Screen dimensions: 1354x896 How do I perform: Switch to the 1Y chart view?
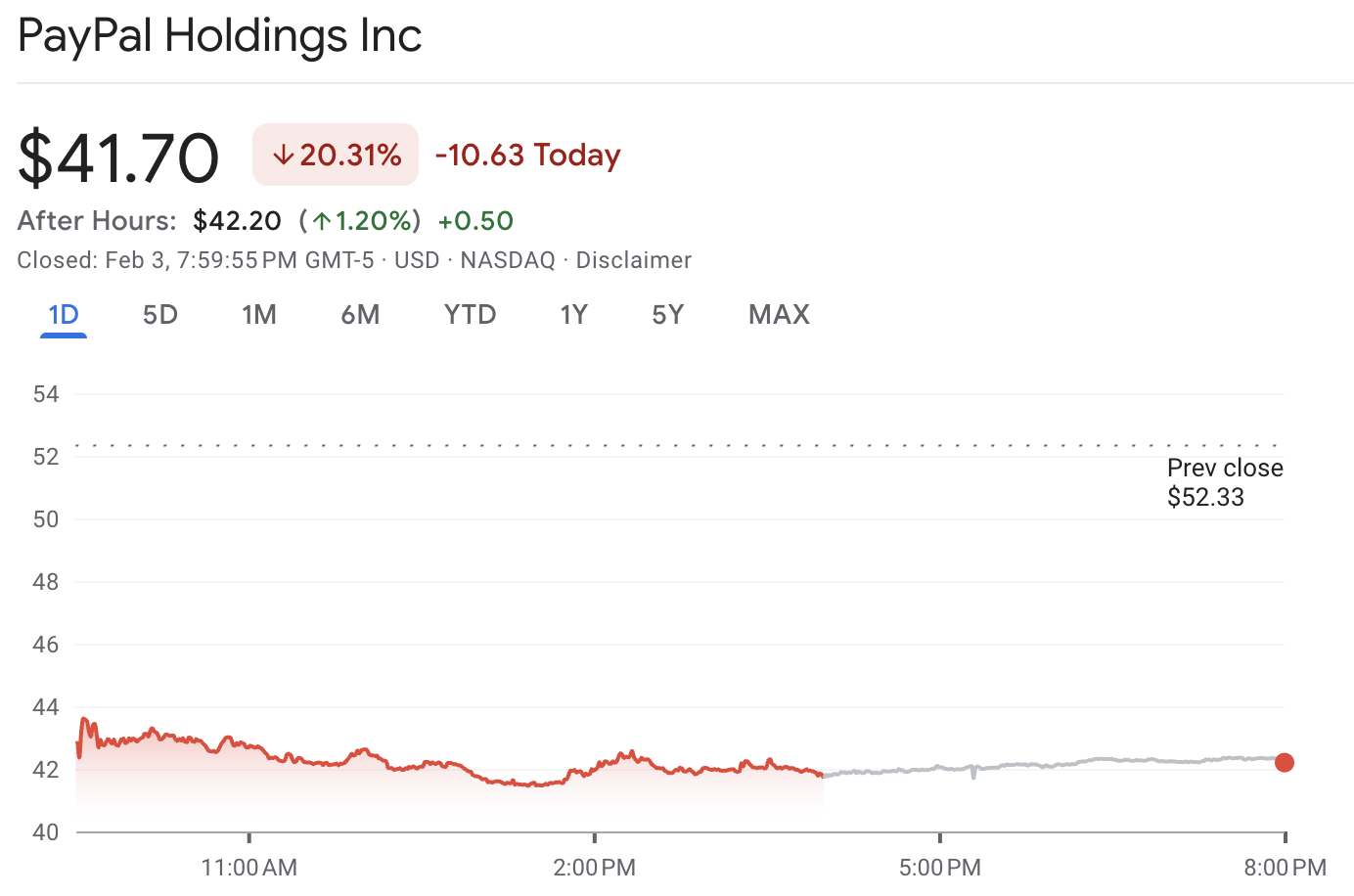(x=574, y=315)
